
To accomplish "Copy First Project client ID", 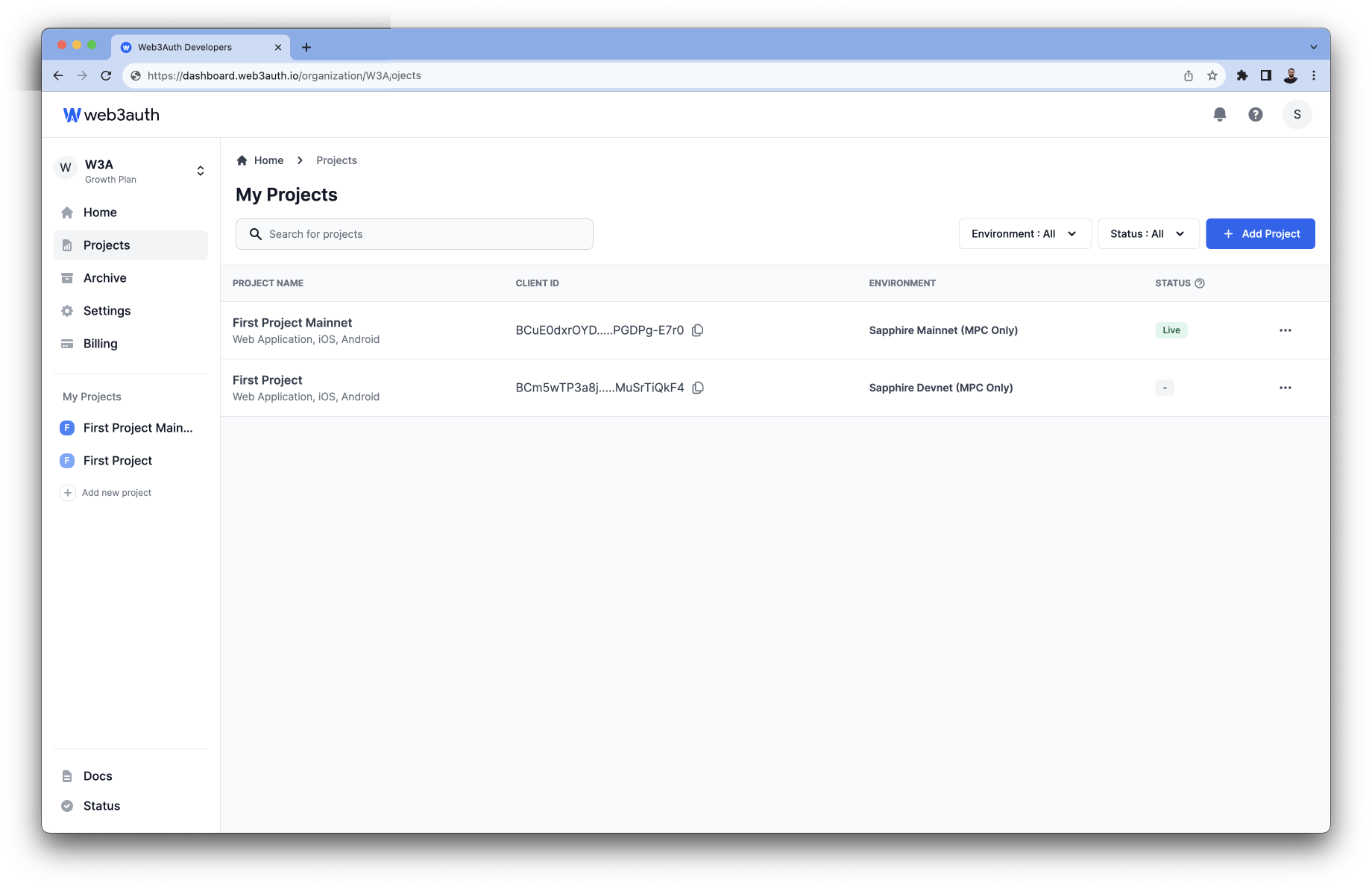I will coord(698,388).
